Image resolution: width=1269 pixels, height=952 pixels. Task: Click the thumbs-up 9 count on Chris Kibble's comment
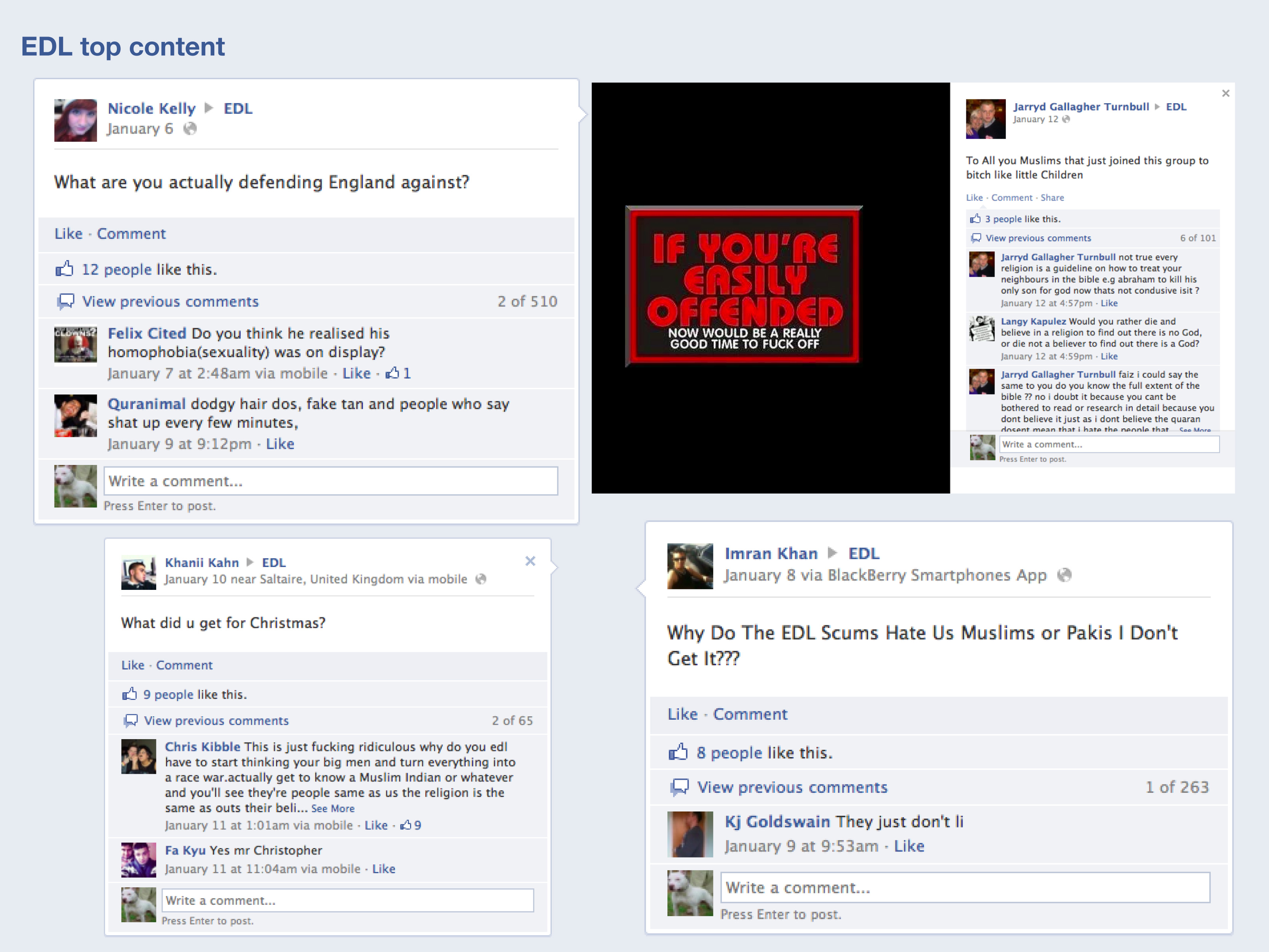411,824
